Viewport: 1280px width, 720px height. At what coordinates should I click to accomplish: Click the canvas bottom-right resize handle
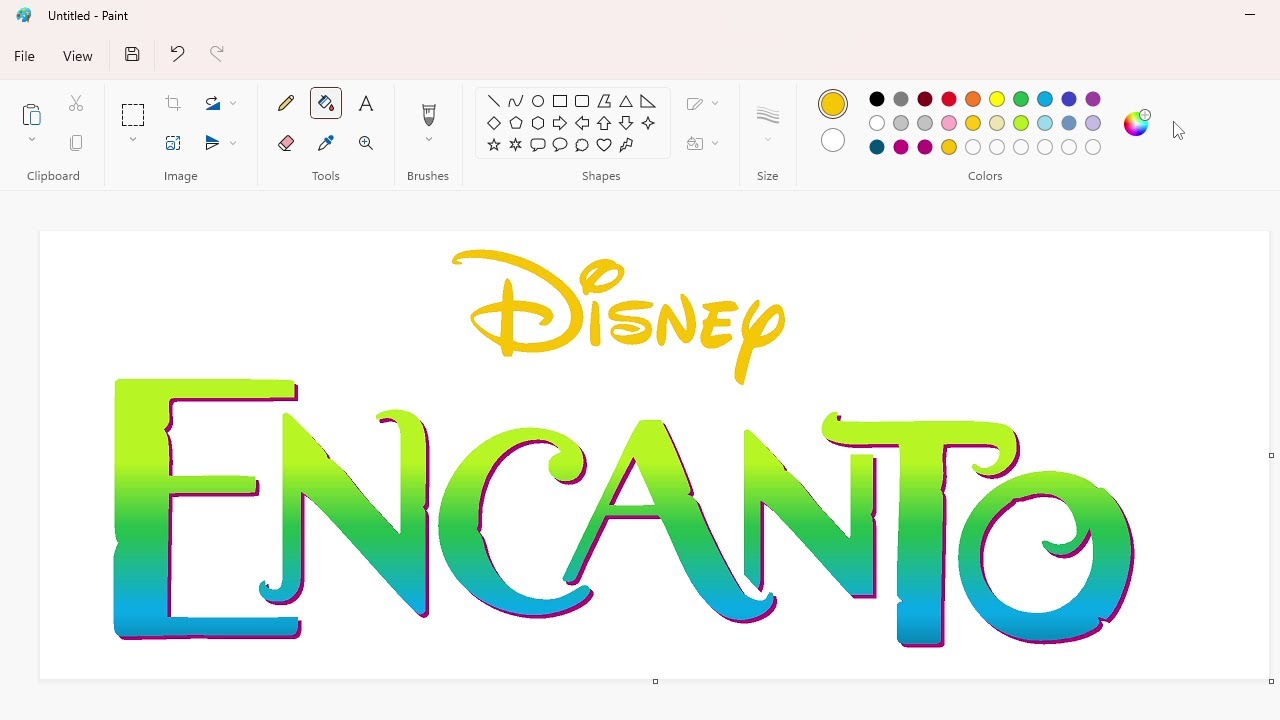coord(1271,681)
